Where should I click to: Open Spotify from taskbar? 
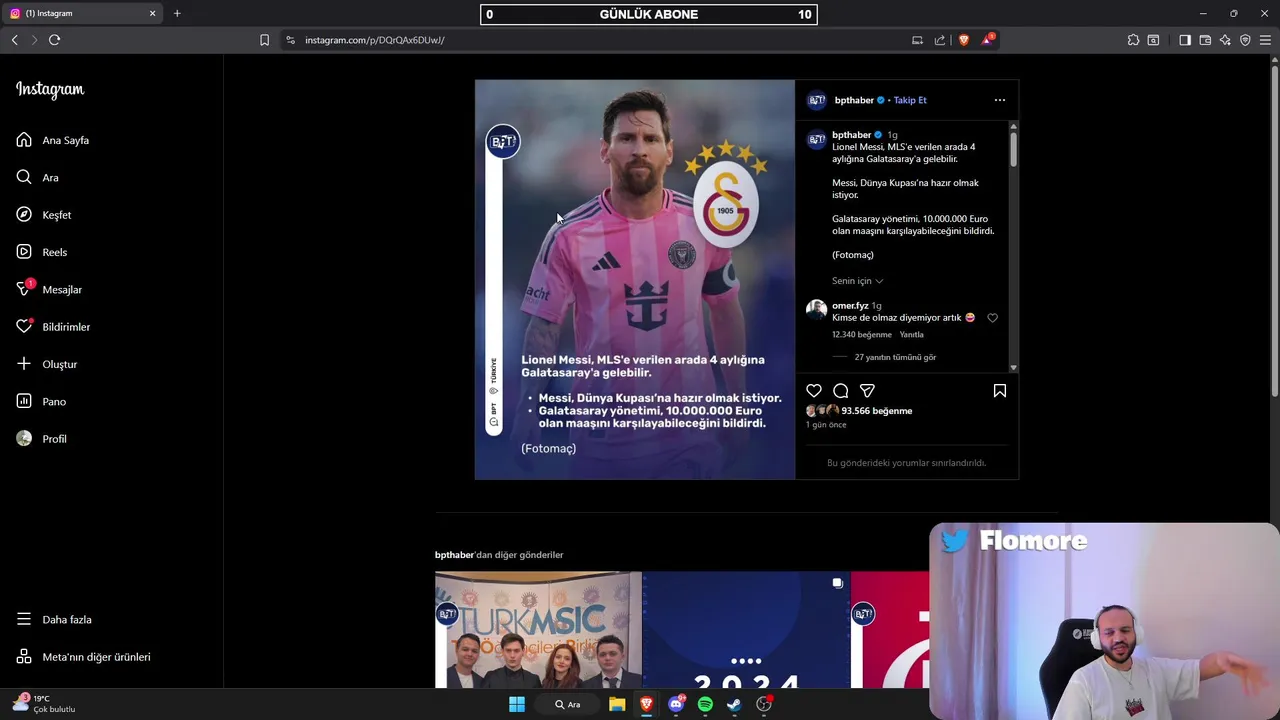(705, 704)
